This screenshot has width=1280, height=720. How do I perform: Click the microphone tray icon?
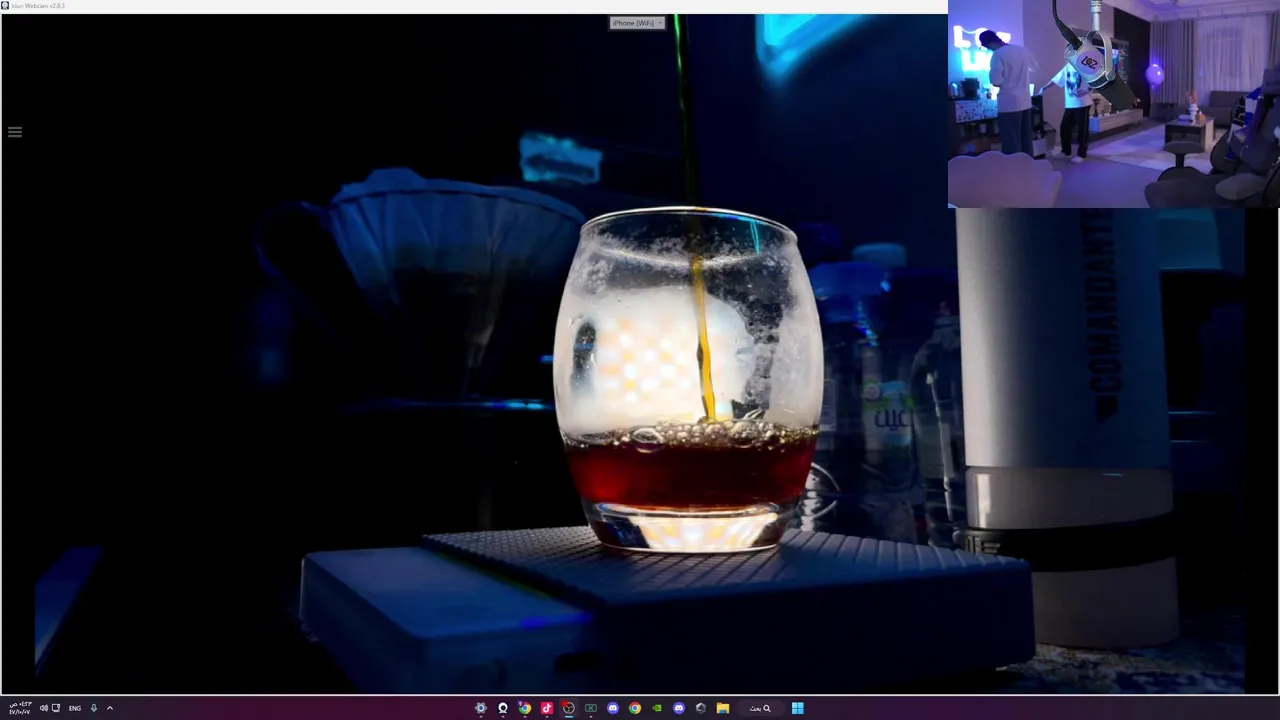pos(94,708)
